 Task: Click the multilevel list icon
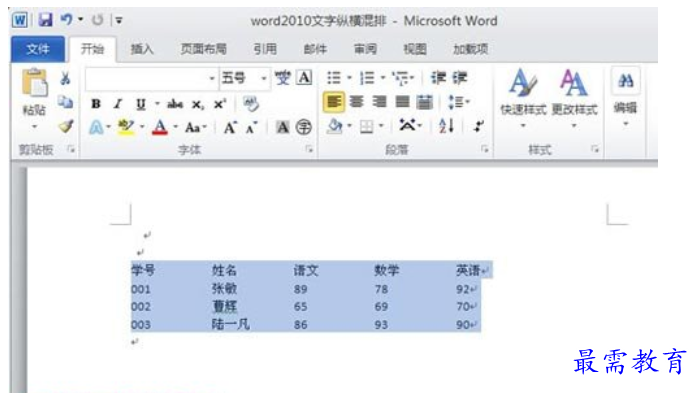(400, 78)
